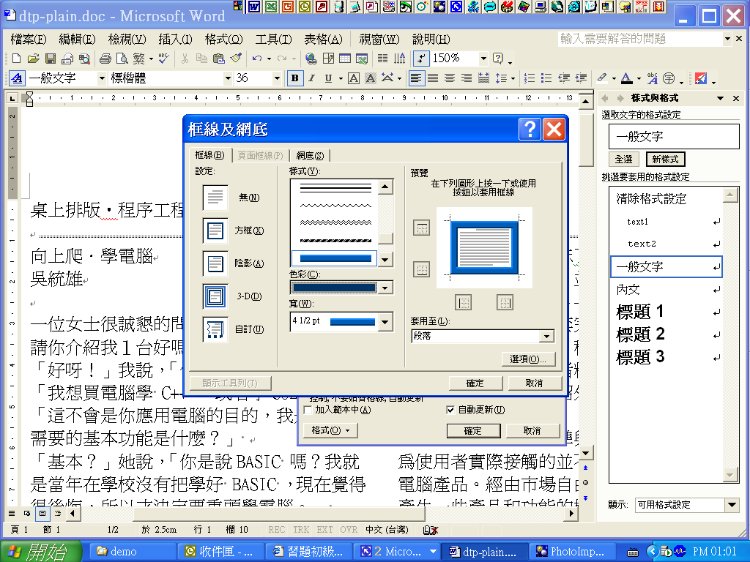Select the 3-D border setting
Viewport: 750px width, 562px height.
(x=215, y=297)
